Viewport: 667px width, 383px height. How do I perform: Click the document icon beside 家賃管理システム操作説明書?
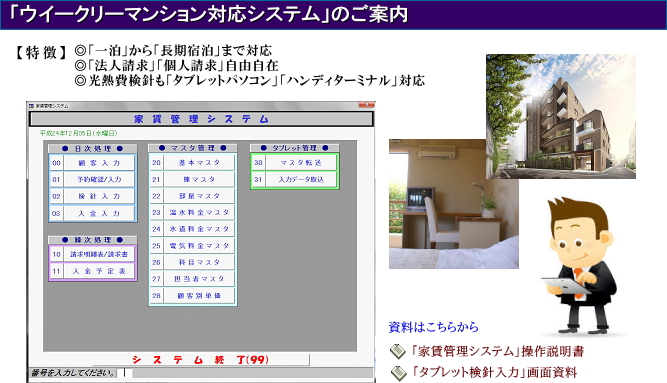(x=398, y=352)
